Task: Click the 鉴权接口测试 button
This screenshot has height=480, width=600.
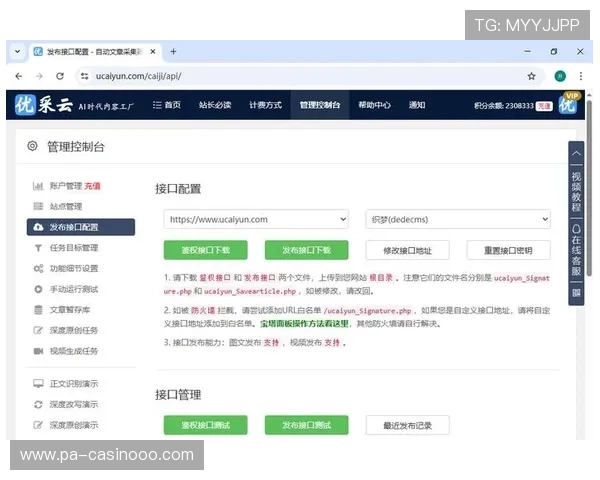Action: point(205,425)
